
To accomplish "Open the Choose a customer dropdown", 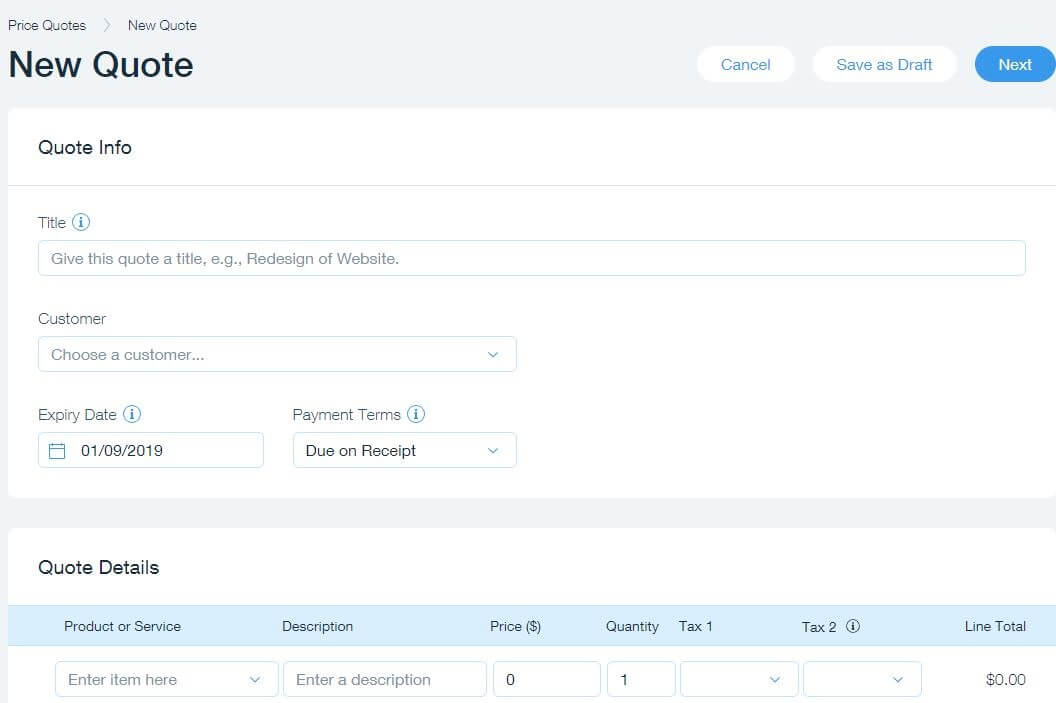I will tap(277, 354).
